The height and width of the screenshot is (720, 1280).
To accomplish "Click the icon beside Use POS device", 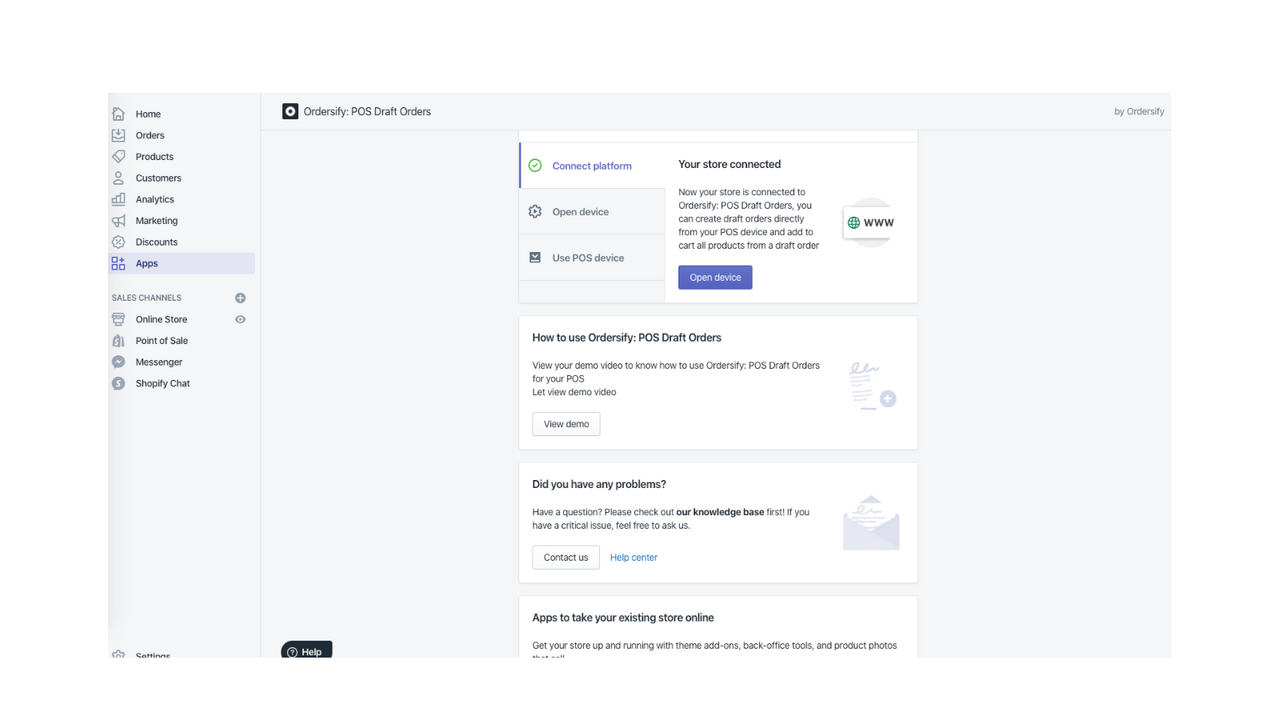I will click(x=535, y=257).
